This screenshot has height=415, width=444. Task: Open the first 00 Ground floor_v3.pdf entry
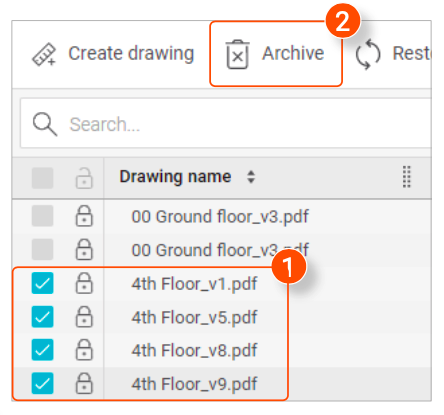click(220, 217)
